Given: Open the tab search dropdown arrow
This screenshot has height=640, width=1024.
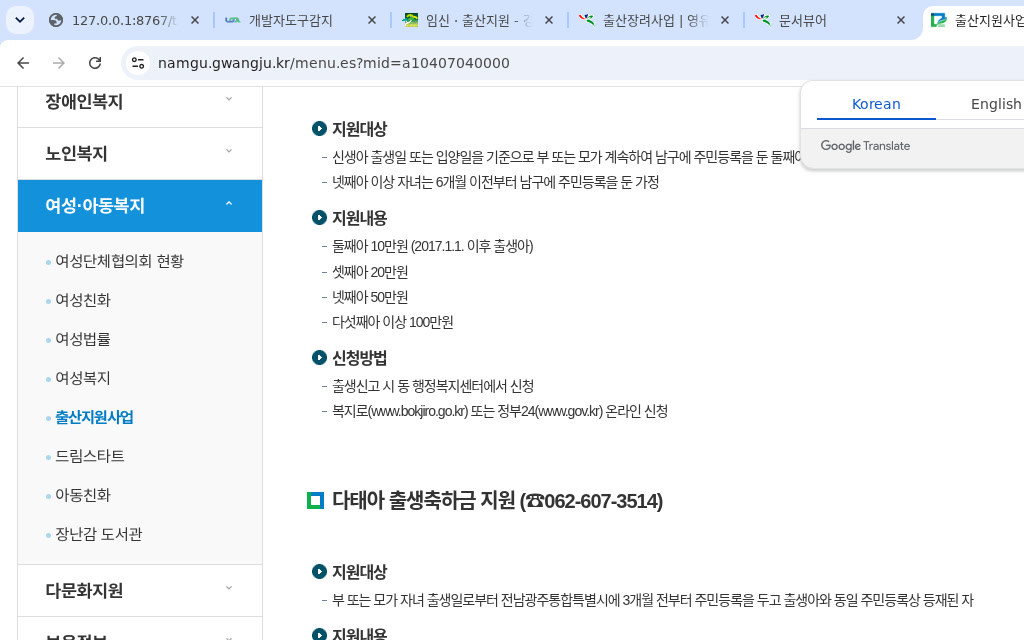Looking at the screenshot, I should point(20,20).
